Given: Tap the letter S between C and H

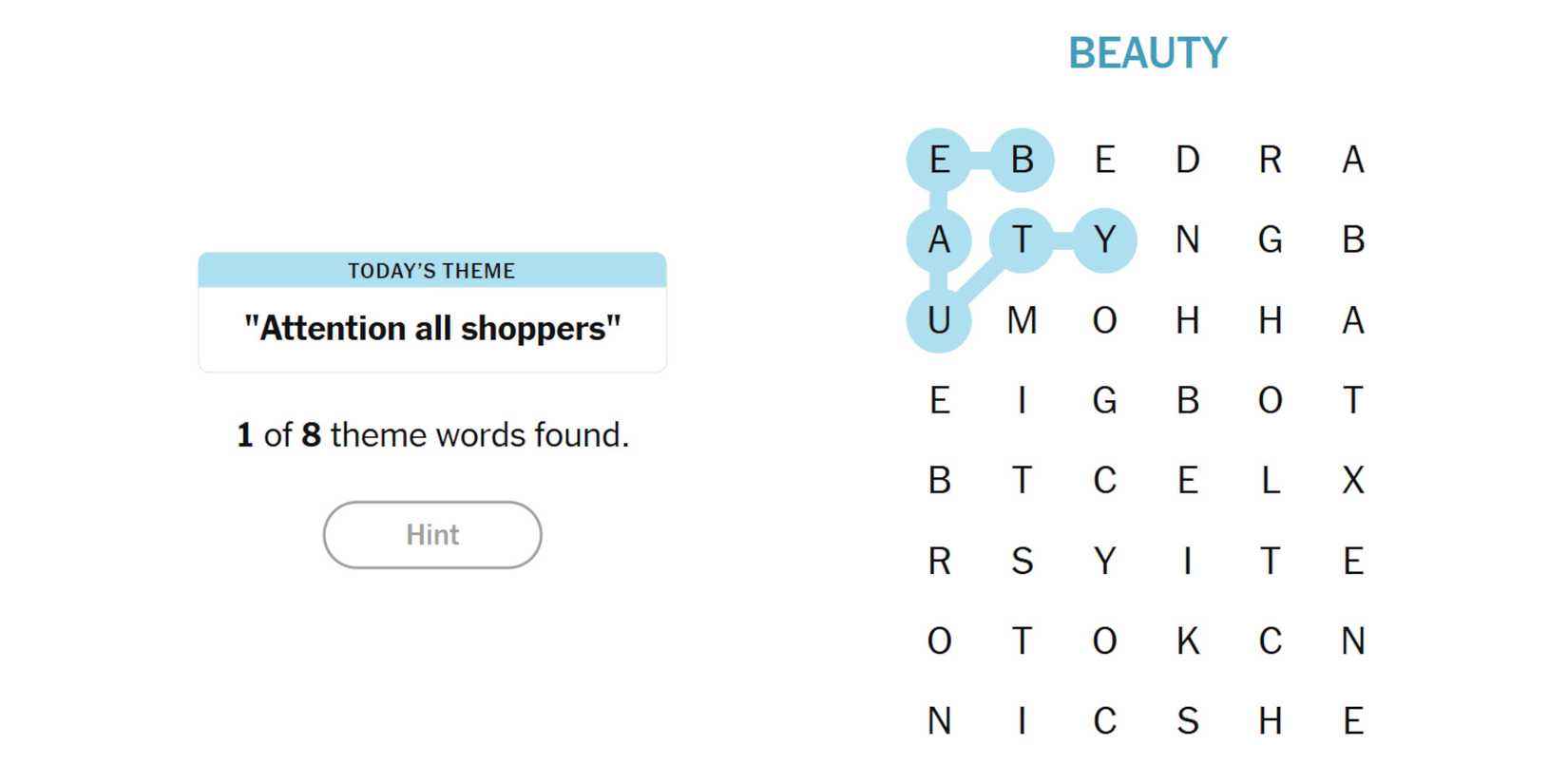Looking at the screenshot, I should pos(1187,721).
